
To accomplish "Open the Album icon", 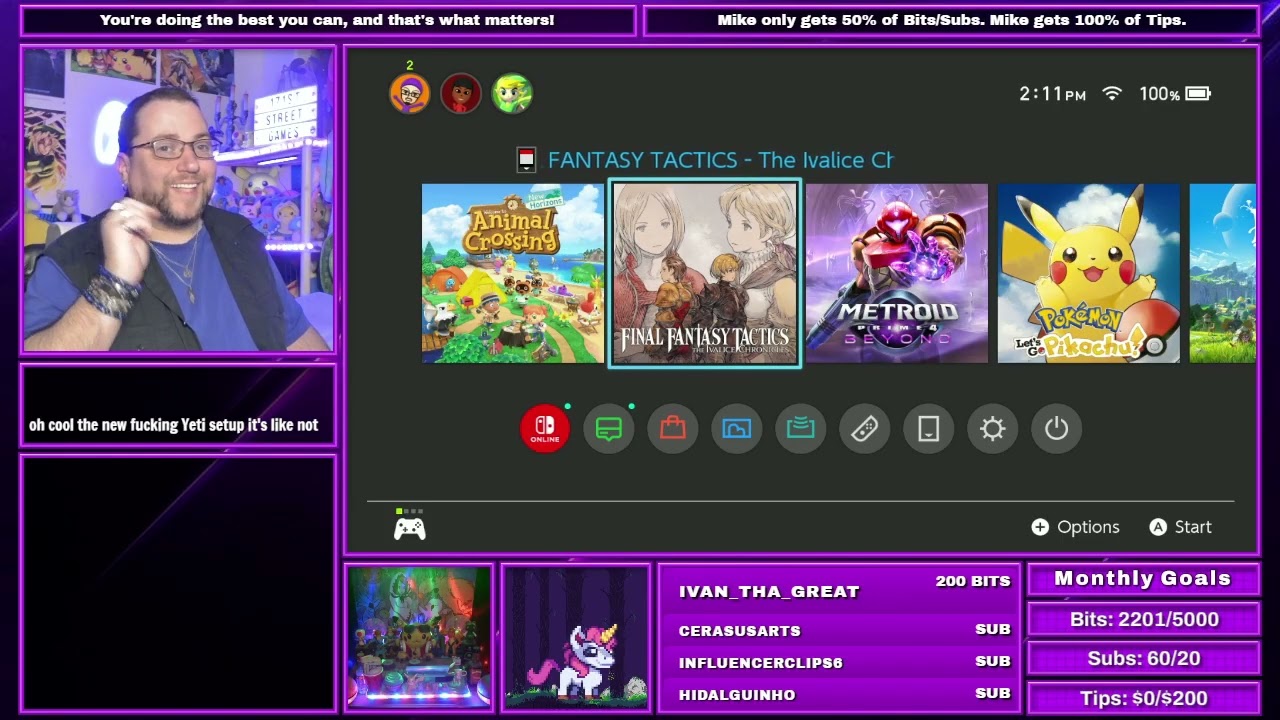I will pos(737,429).
